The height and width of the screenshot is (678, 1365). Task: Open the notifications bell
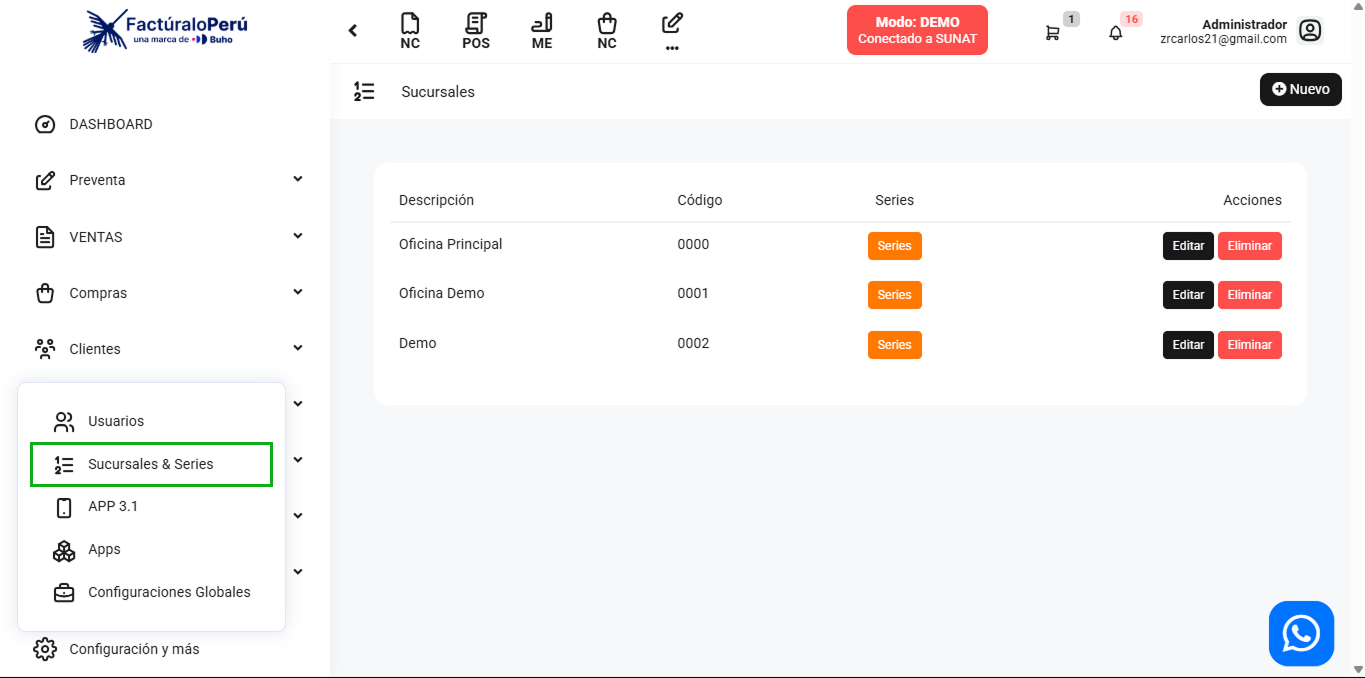point(1116,33)
